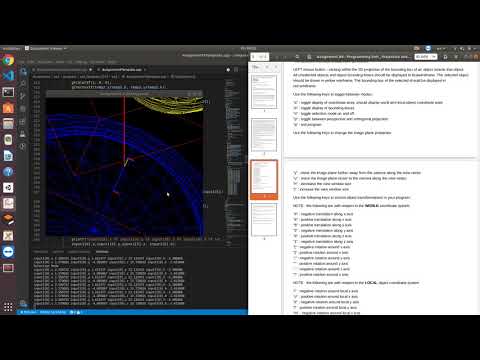Open the system status menu in top bar
This screenshot has height=360, width=480.
(465, 48)
